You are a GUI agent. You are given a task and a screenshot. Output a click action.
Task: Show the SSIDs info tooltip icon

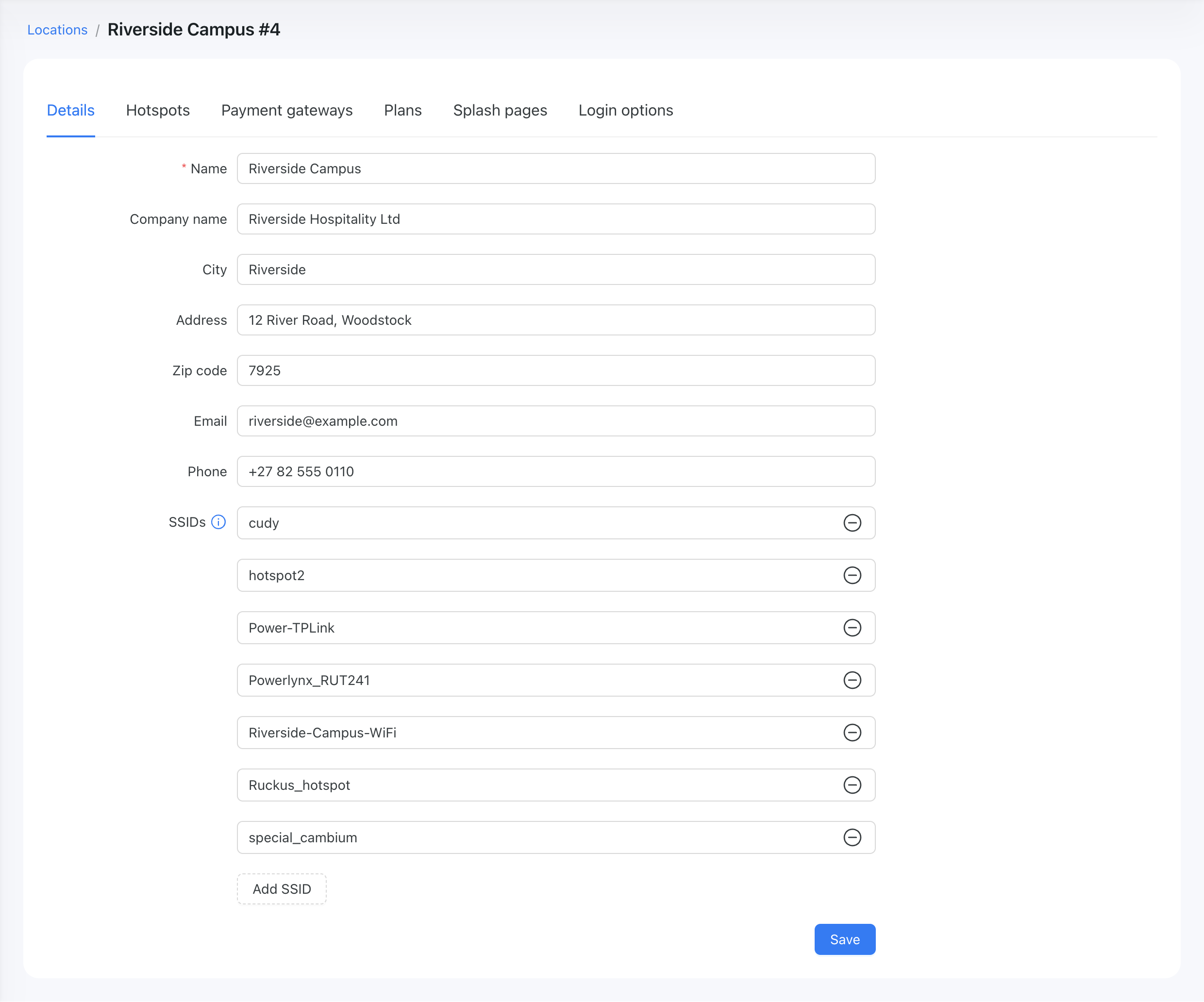[218, 522]
